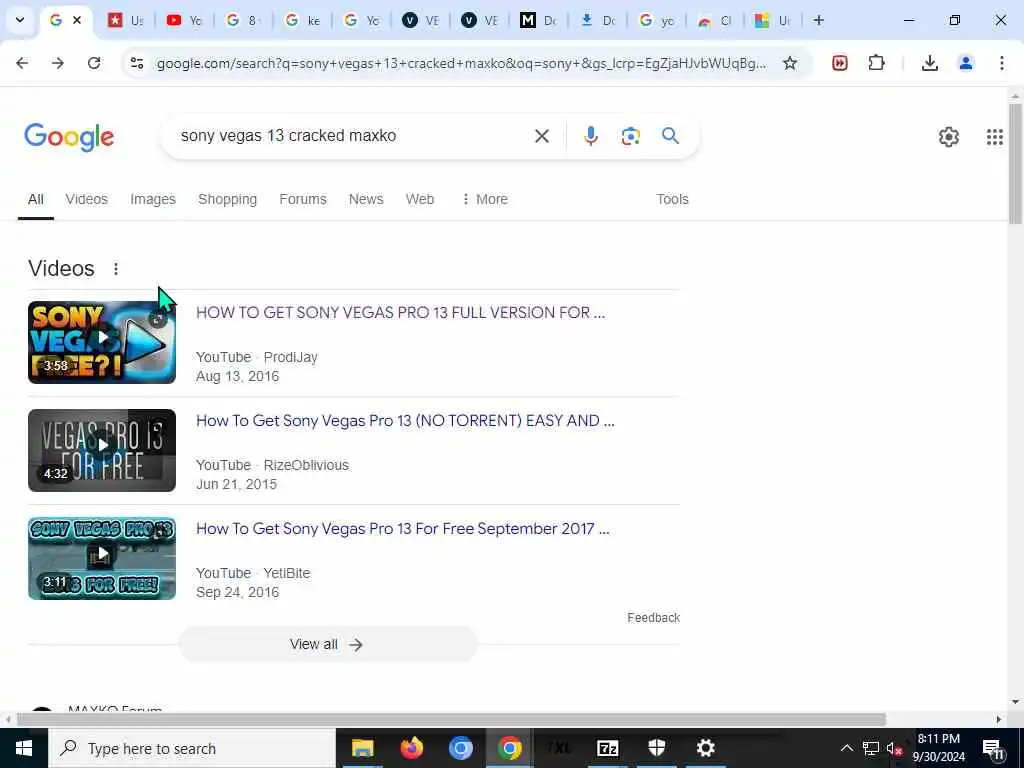The height and width of the screenshot is (768, 1024).
Task: Click the taskbar search box
Action: point(191,748)
